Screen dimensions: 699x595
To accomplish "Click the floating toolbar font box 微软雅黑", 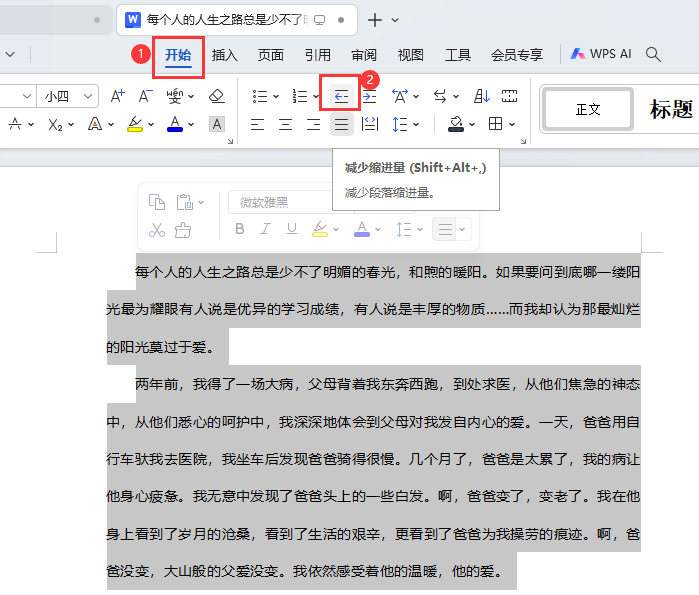I will (281, 202).
